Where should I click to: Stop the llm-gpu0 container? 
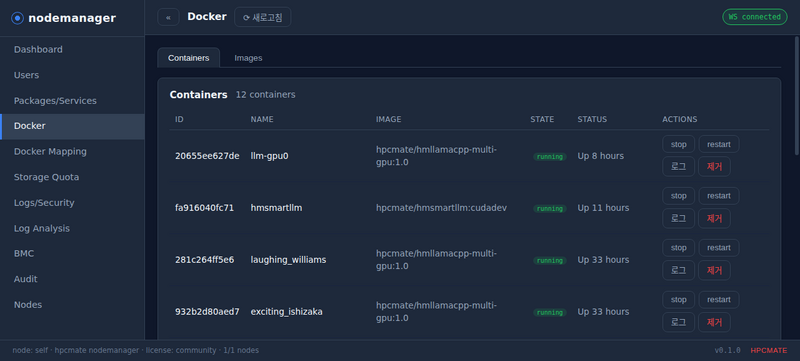click(679, 144)
